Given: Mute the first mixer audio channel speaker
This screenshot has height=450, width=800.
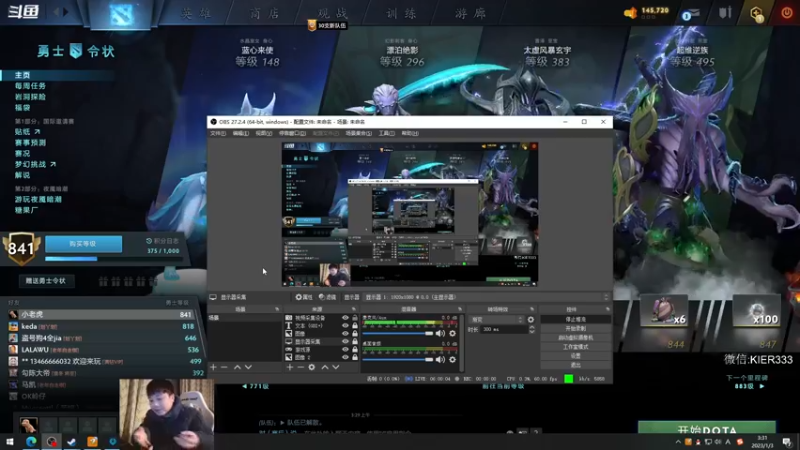Looking at the screenshot, I should point(440,333).
